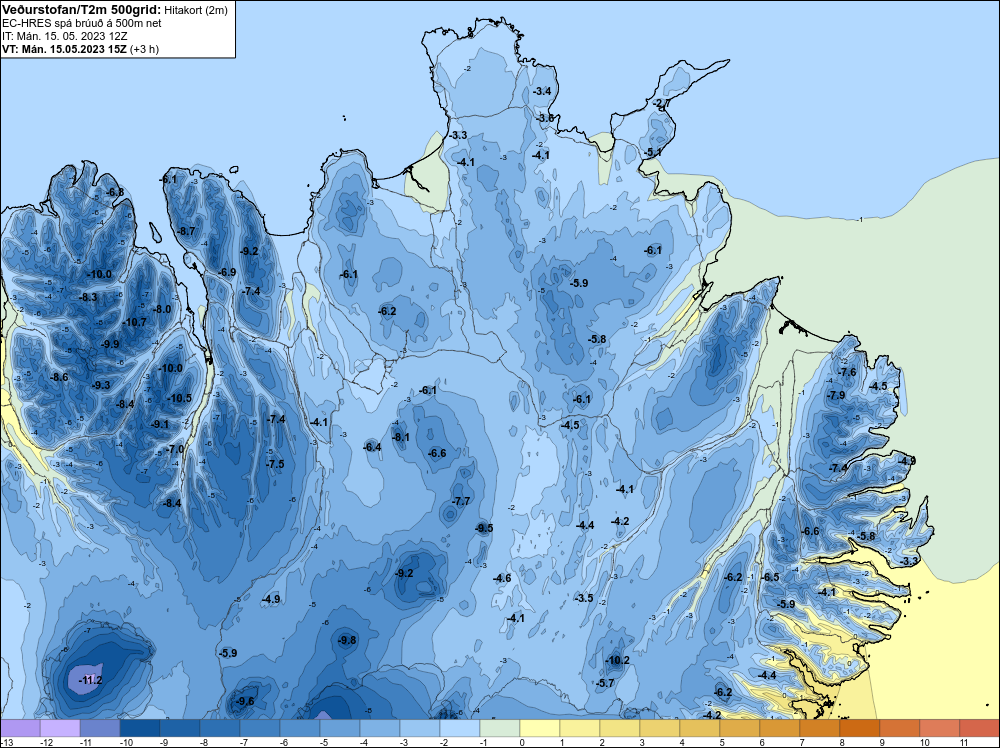The width and height of the screenshot is (1000, 748).
Task: Click the -7.6 temperature value
Action: pos(847,372)
